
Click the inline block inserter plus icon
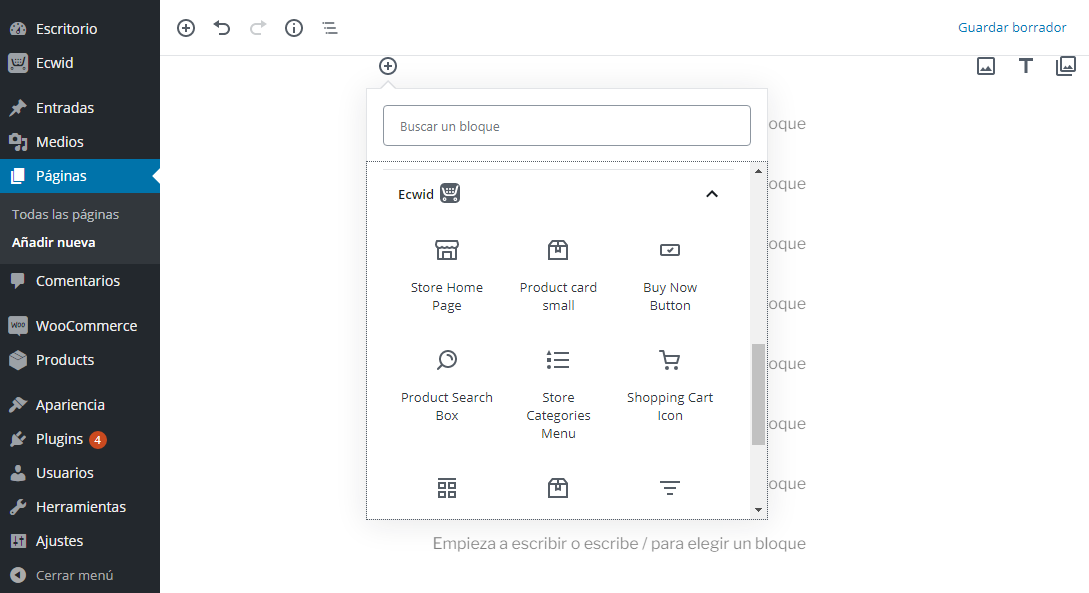(x=388, y=66)
